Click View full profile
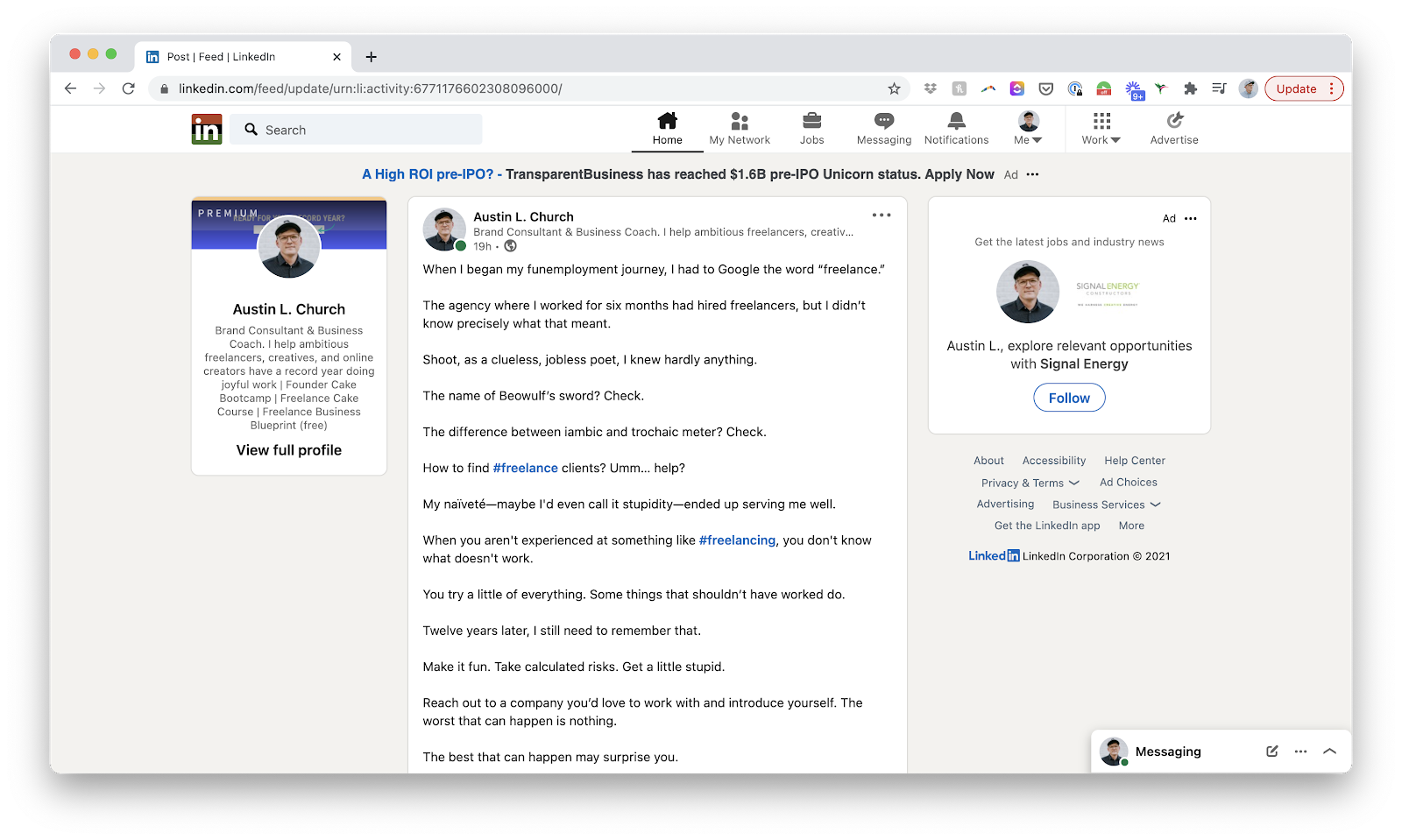 289,450
